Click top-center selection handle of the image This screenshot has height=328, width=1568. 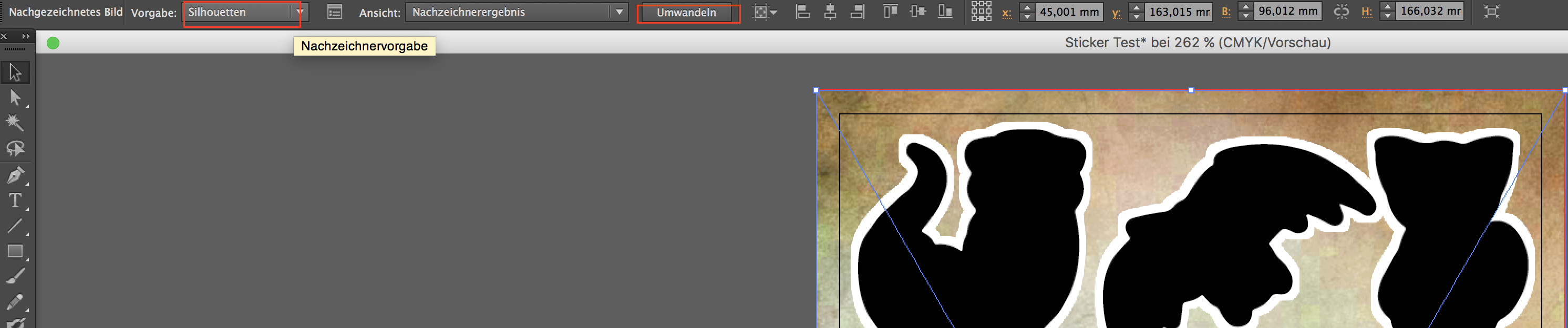(1191, 90)
